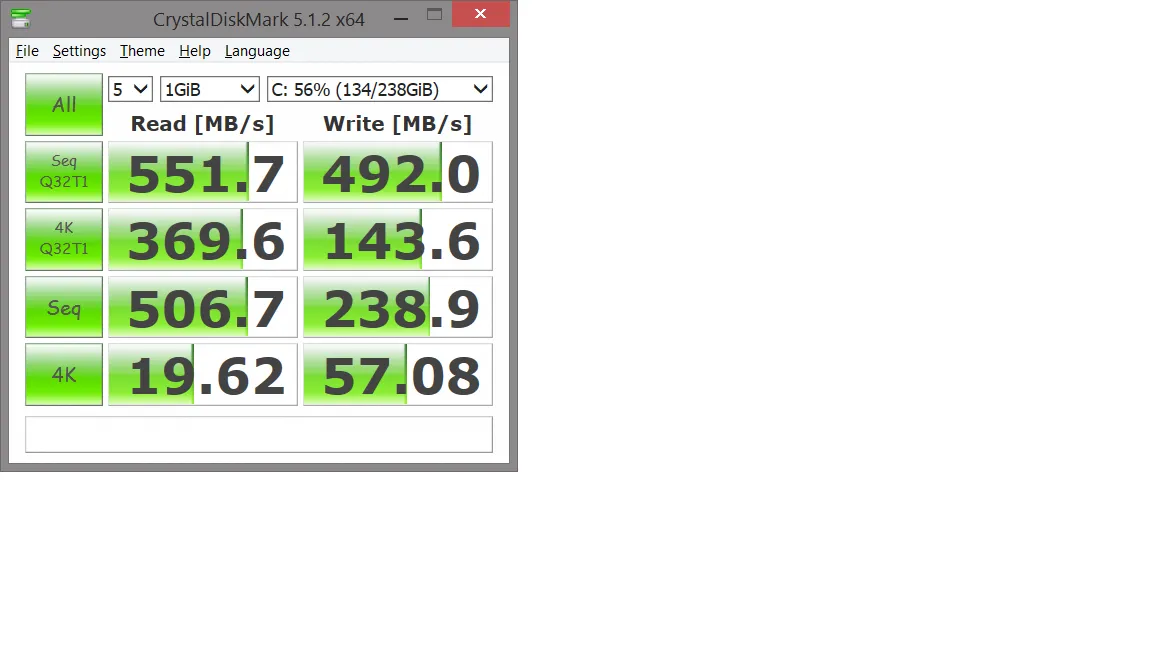This screenshot has height=648, width=1152.
Task: Select the 143.6 4K Q32T1 write result
Action: click(x=397, y=240)
